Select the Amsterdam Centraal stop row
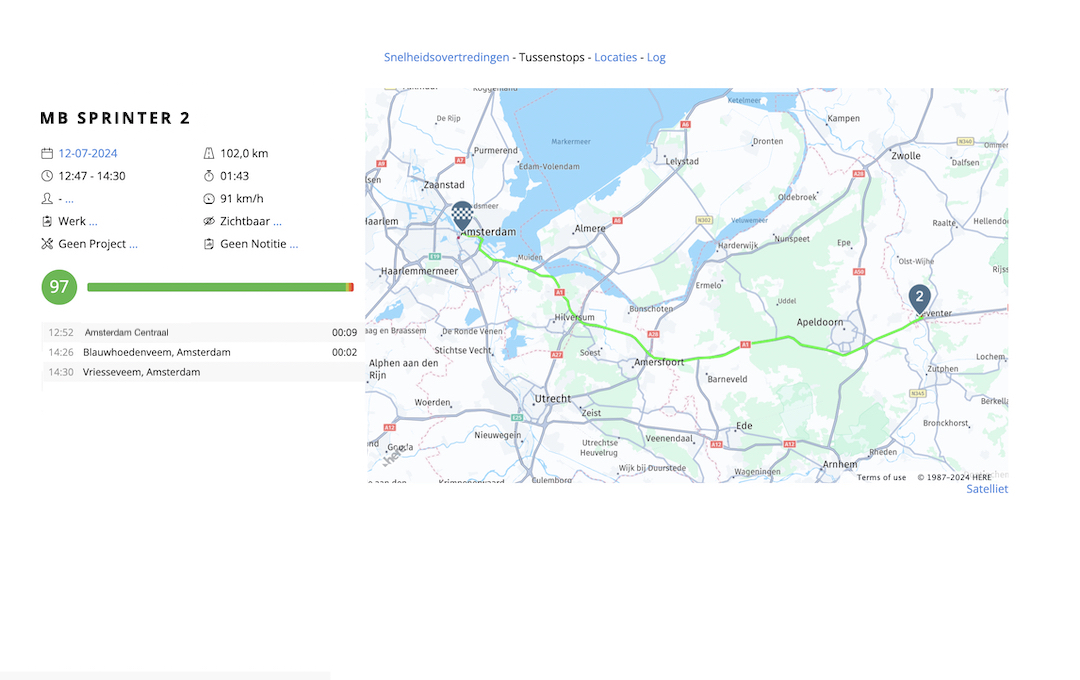The image size is (1080, 680). (200, 332)
